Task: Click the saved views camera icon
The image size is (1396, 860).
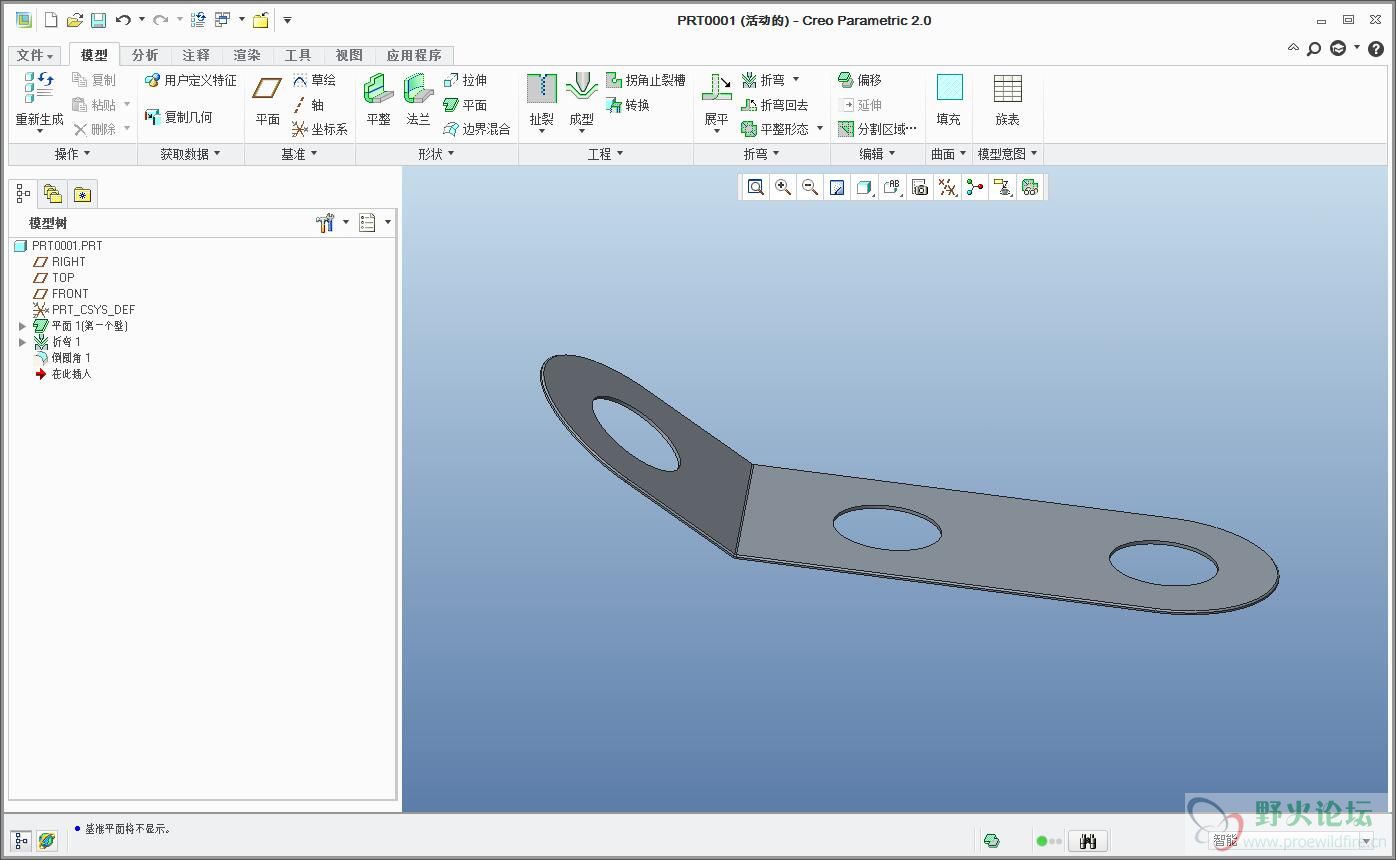Action: pos(920,187)
